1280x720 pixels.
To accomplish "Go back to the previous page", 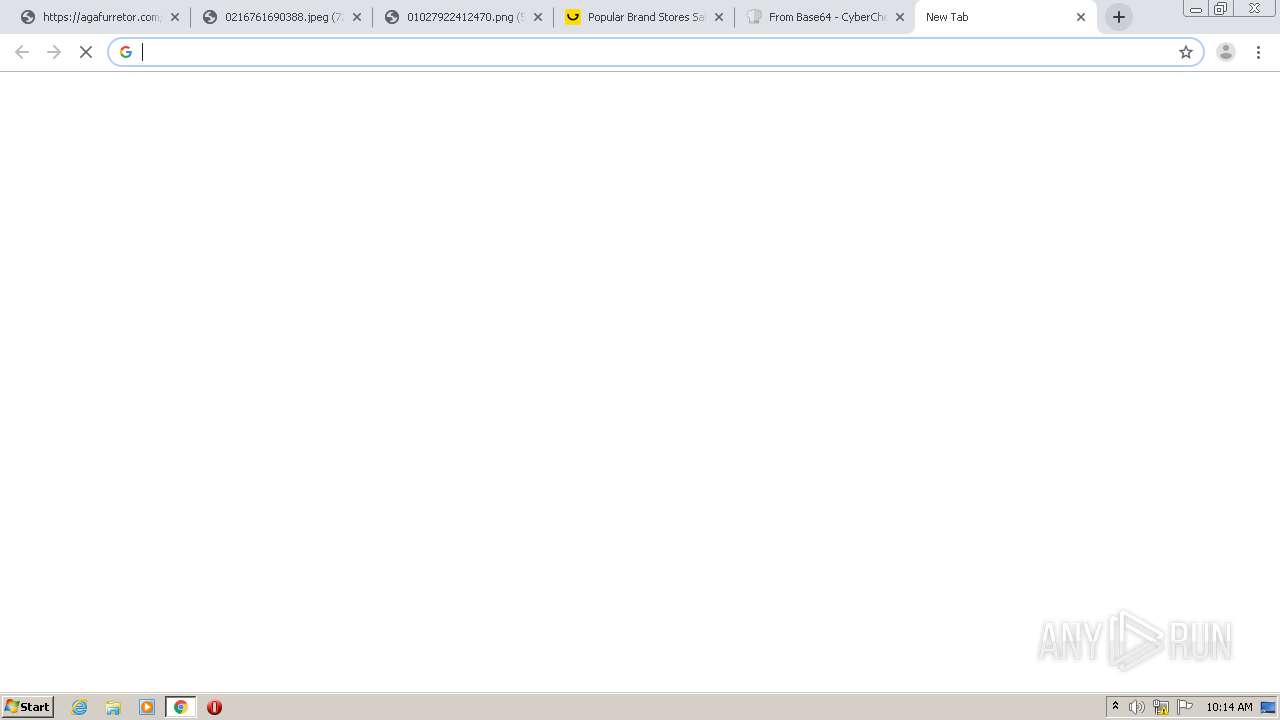I will click(22, 52).
